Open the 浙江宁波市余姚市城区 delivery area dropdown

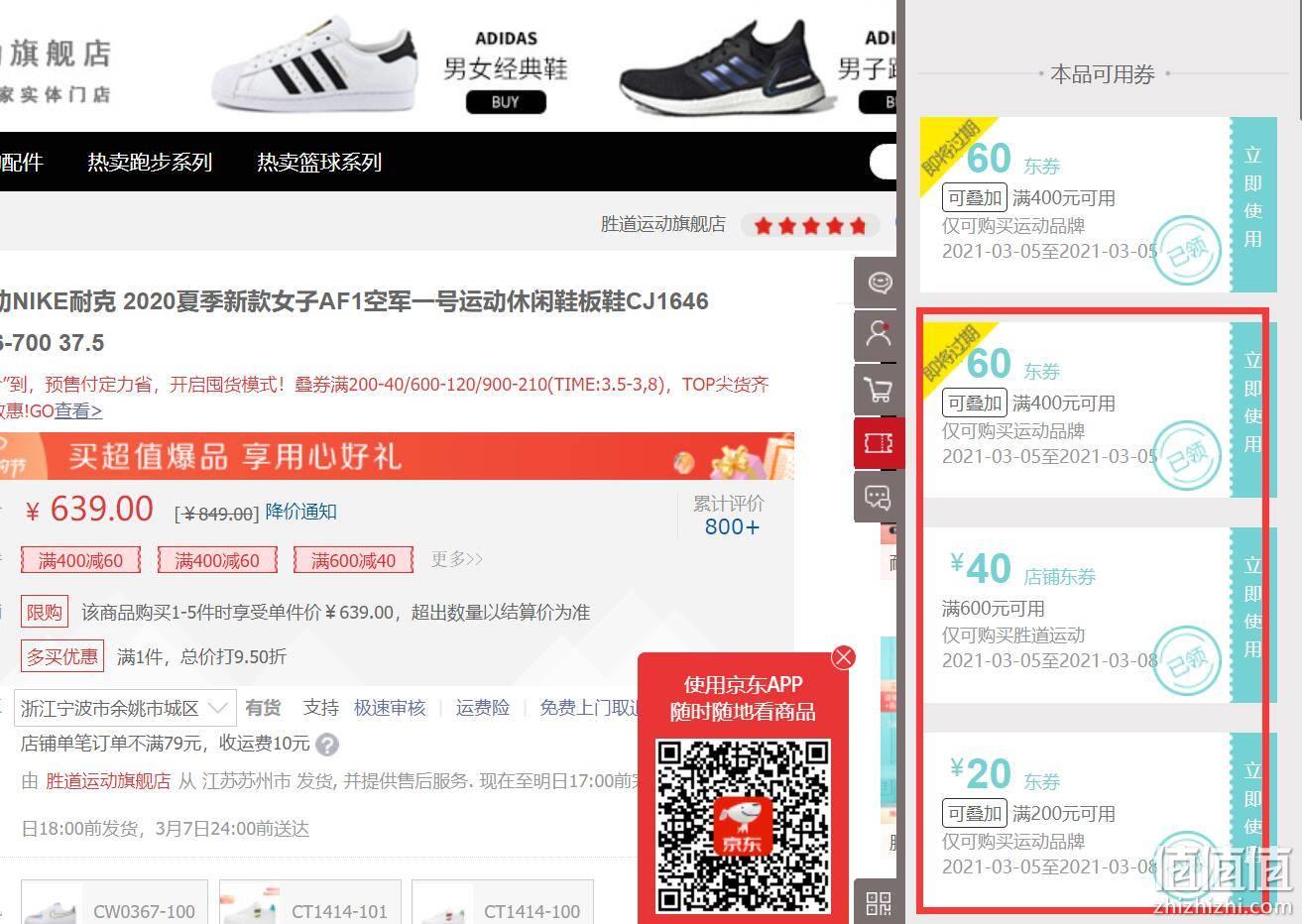tap(125, 708)
